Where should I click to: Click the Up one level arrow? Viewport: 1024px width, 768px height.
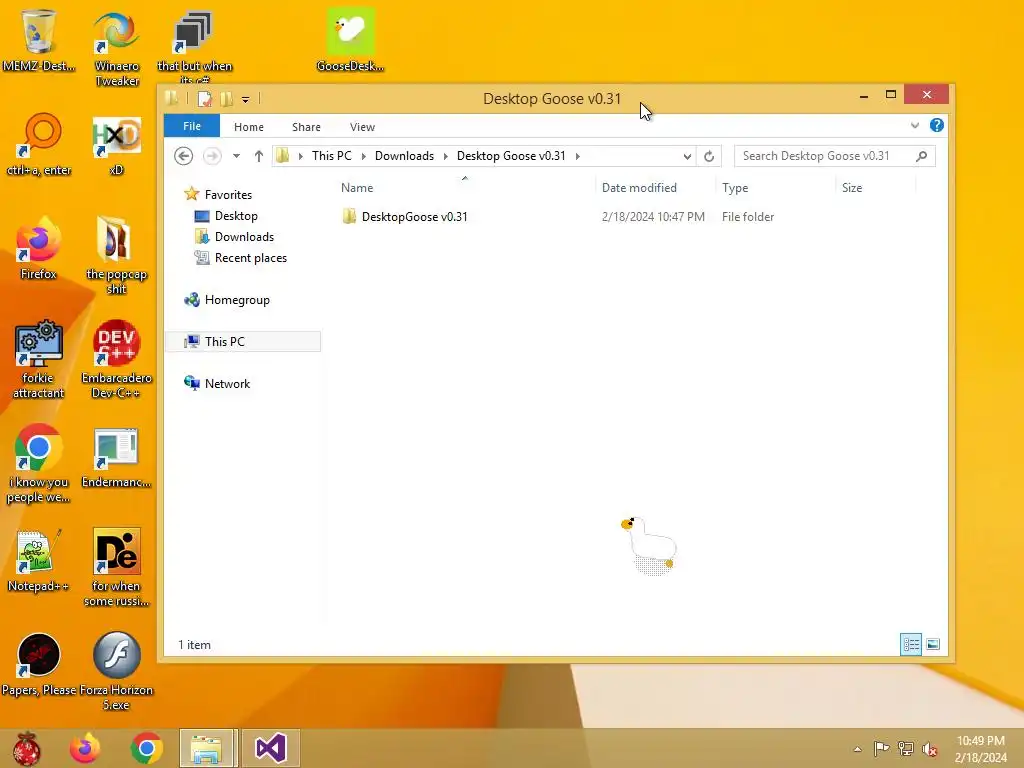[x=259, y=156]
